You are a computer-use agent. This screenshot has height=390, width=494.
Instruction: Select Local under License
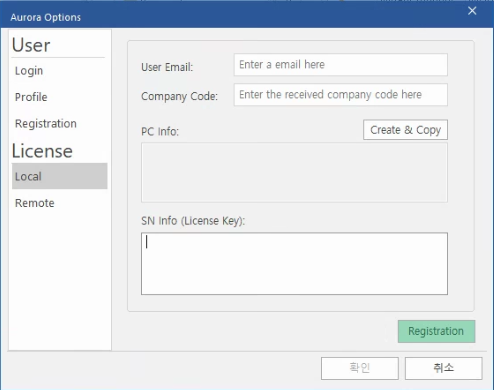(60, 176)
